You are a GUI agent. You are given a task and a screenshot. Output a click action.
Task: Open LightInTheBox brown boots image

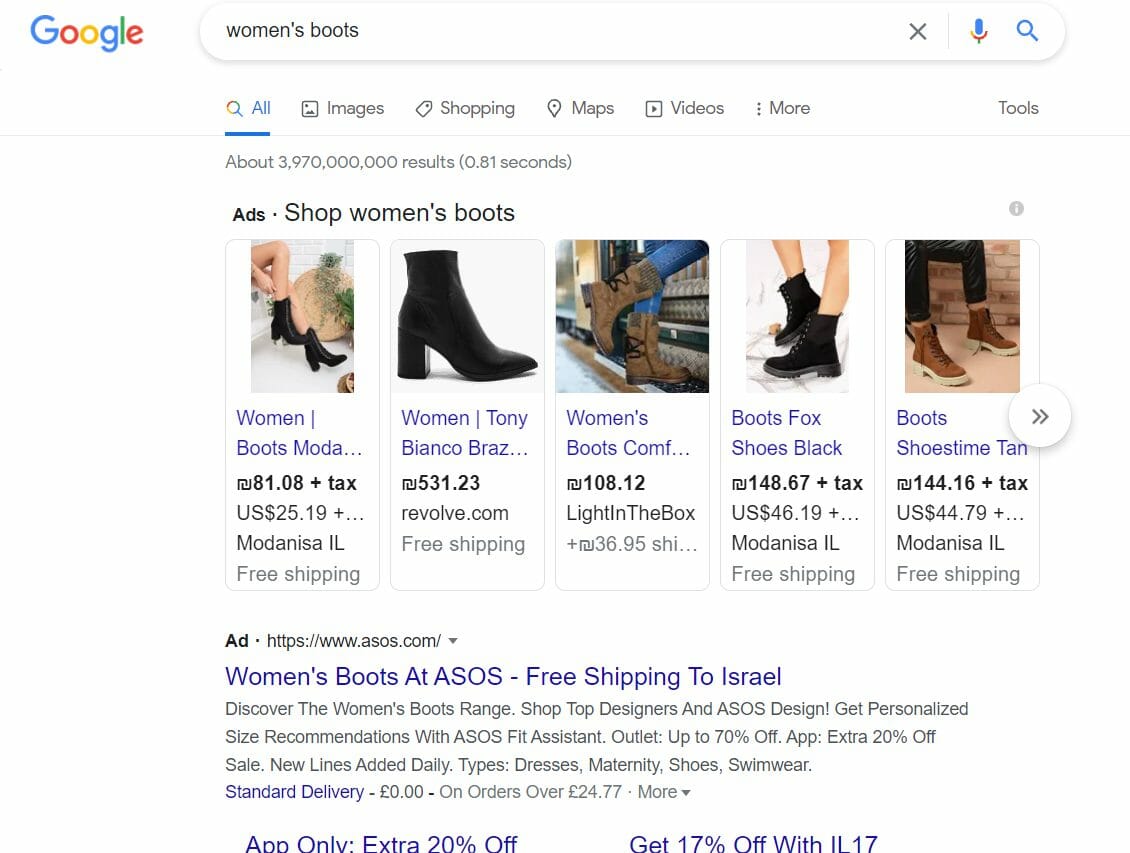click(633, 316)
